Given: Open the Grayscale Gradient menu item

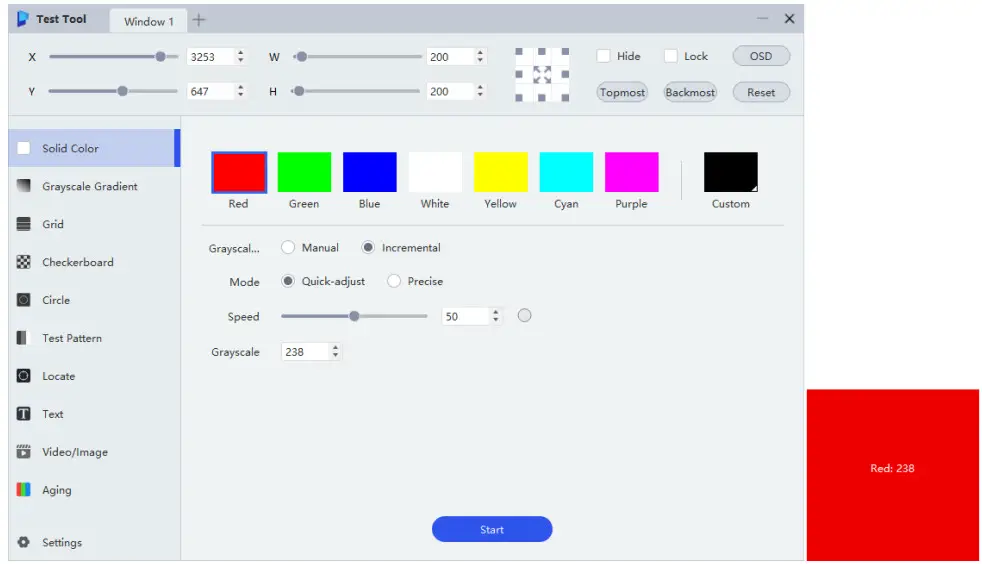Looking at the screenshot, I should (95, 186).
